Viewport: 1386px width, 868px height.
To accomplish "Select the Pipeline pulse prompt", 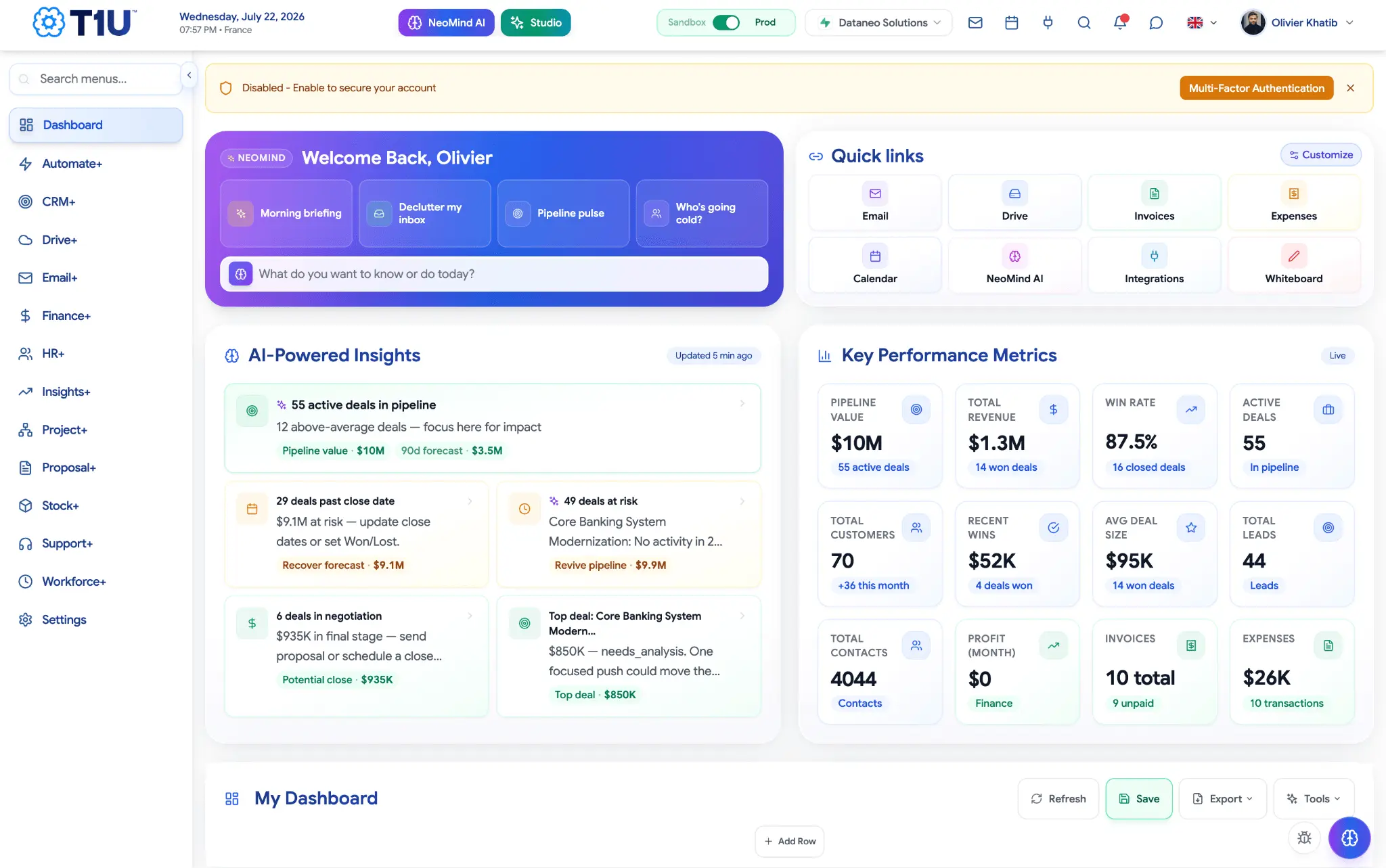I will pyautogui.click(x=563, y=213).
